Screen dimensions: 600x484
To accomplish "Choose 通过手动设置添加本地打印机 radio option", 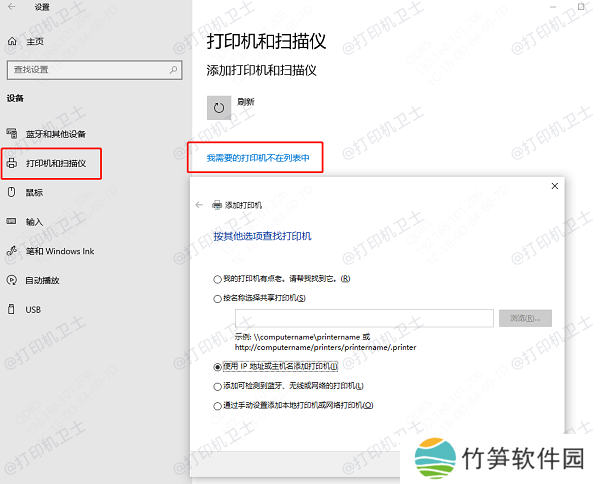I will (218, 405).
